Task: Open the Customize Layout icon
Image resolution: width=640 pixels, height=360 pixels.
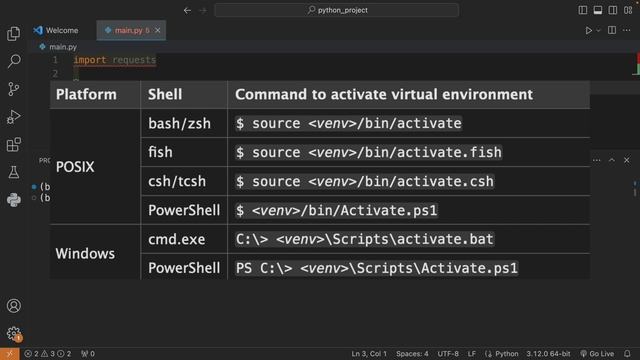Action: [x=628, y=10]
